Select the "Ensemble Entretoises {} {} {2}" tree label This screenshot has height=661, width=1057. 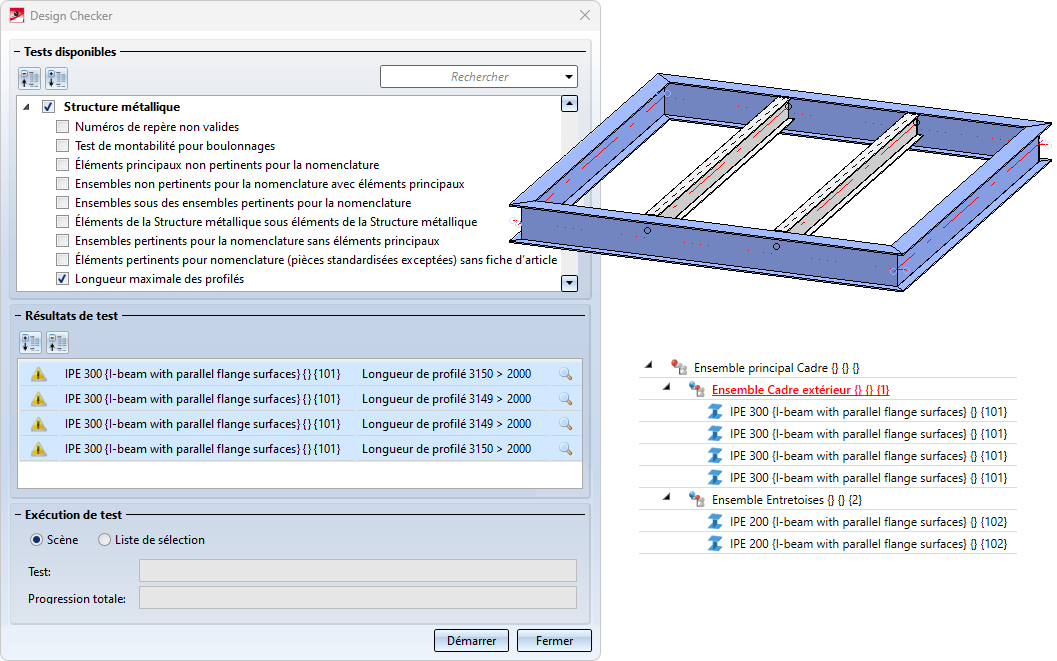coord(787,500)
